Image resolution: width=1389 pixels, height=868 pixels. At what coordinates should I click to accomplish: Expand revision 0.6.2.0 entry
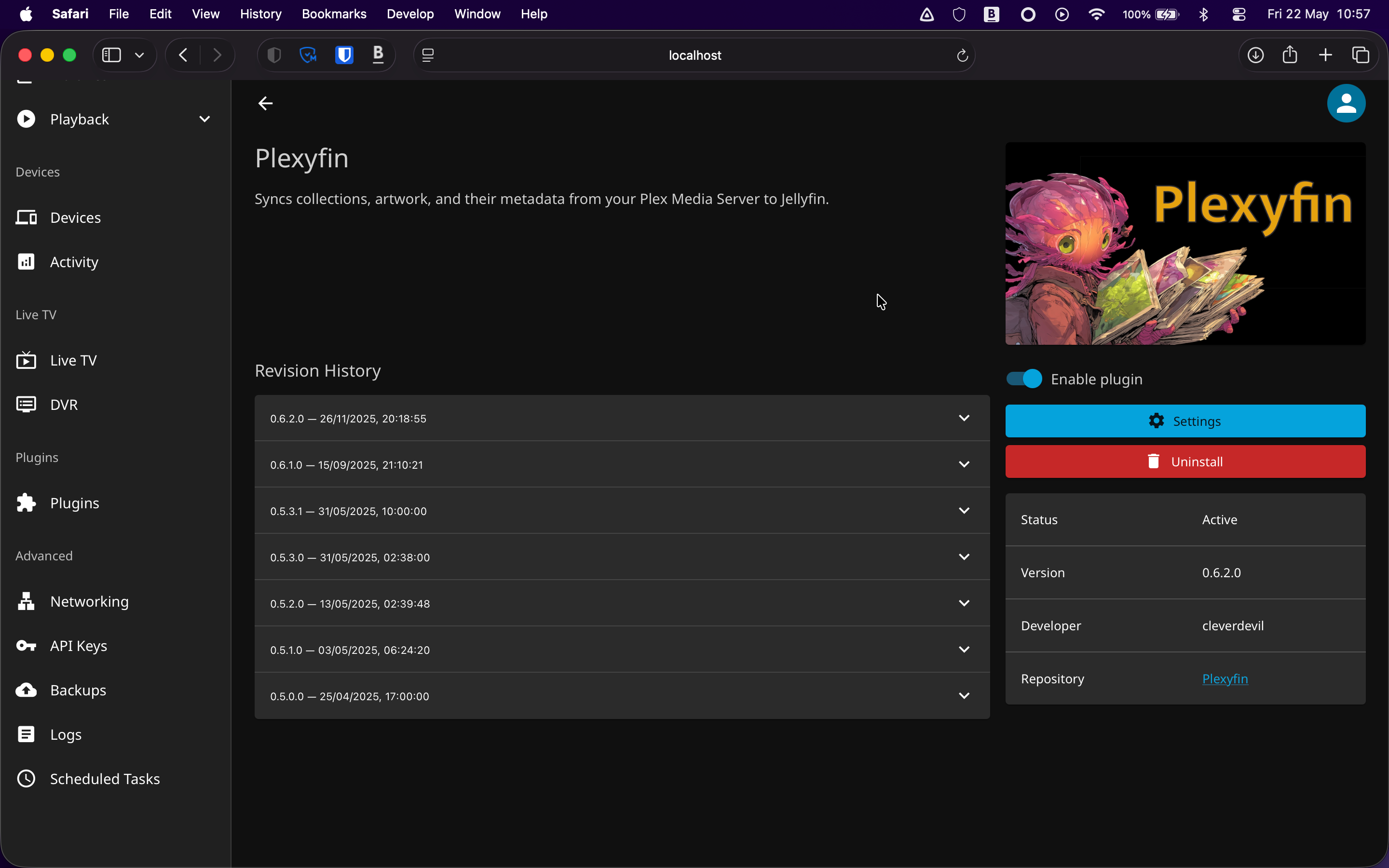(622, 419)
